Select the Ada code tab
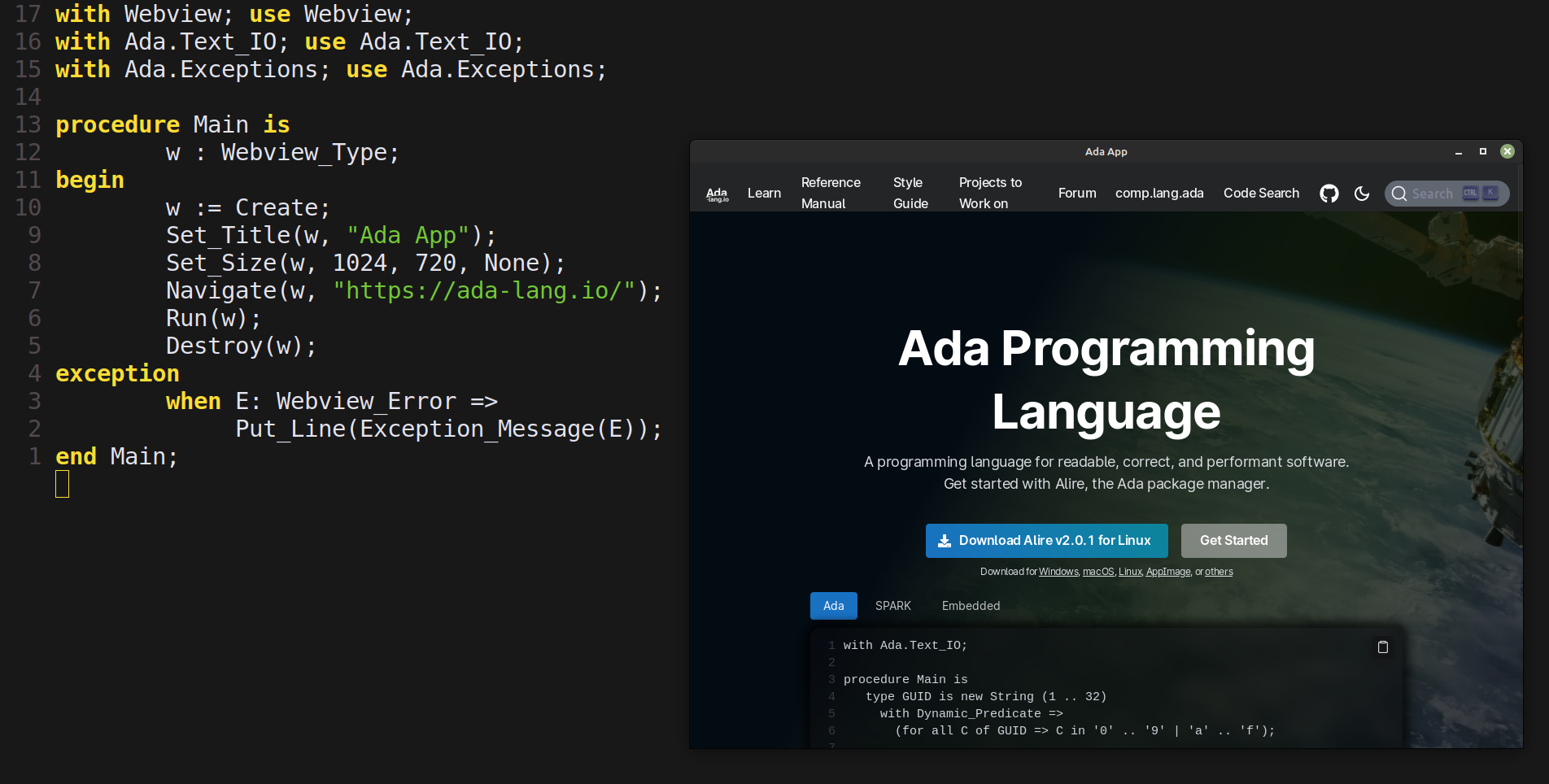 (833, 606)
